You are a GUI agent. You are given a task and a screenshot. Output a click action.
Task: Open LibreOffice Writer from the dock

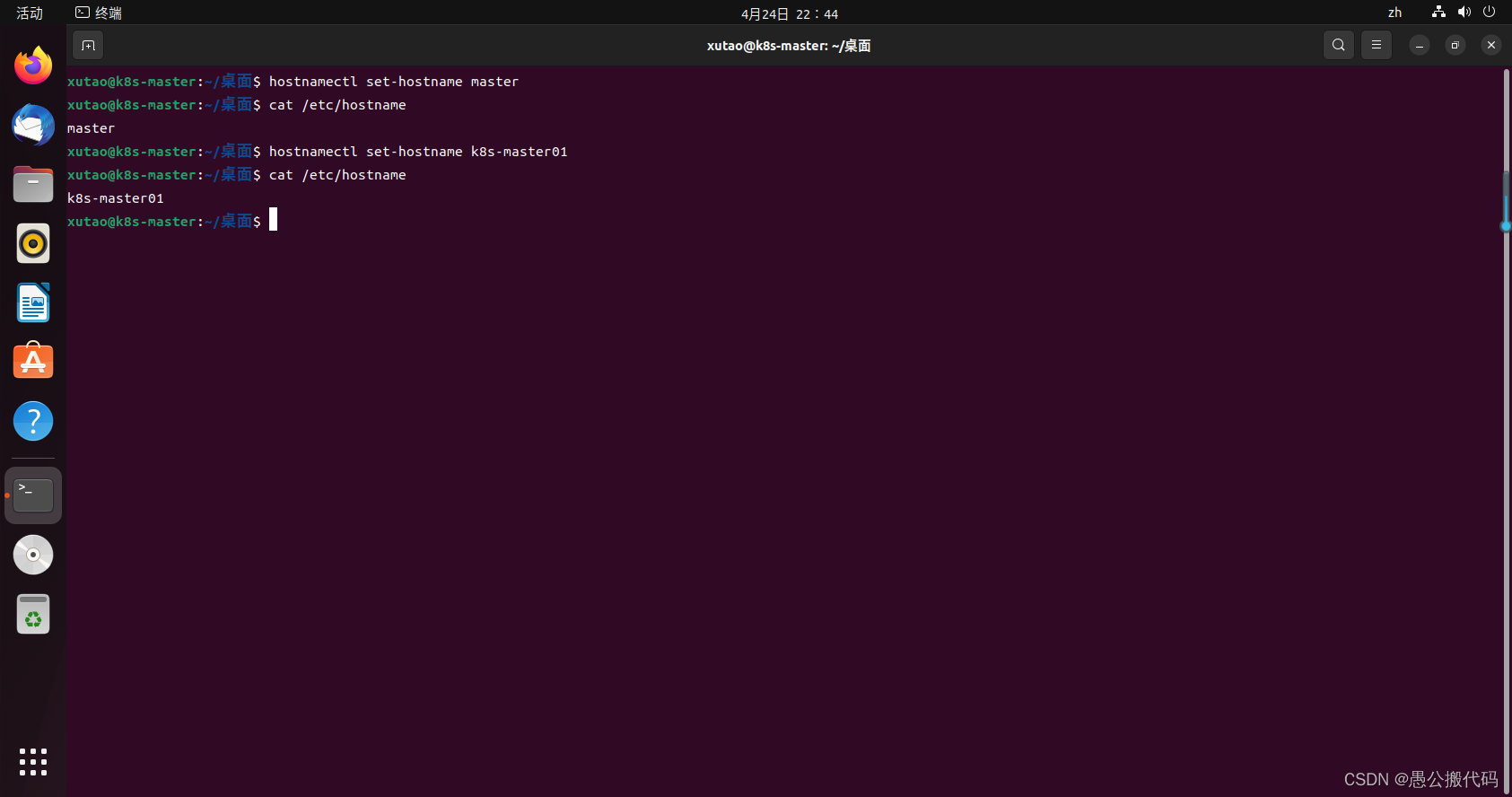click(x=33, y=302)
